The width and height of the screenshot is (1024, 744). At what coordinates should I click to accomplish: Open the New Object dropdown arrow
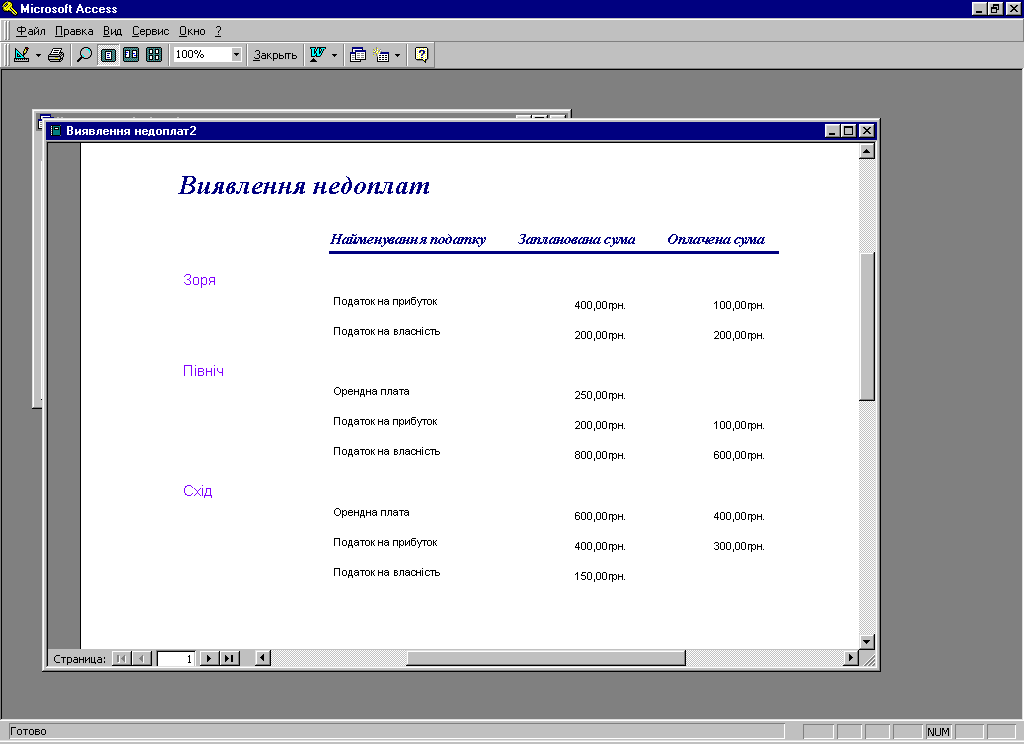click(397, 55)
